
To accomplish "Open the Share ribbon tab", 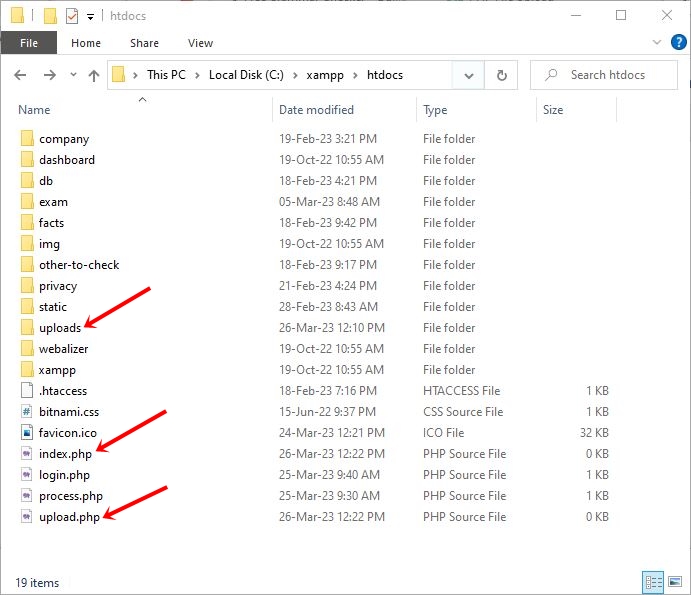I will pos(145,43).
